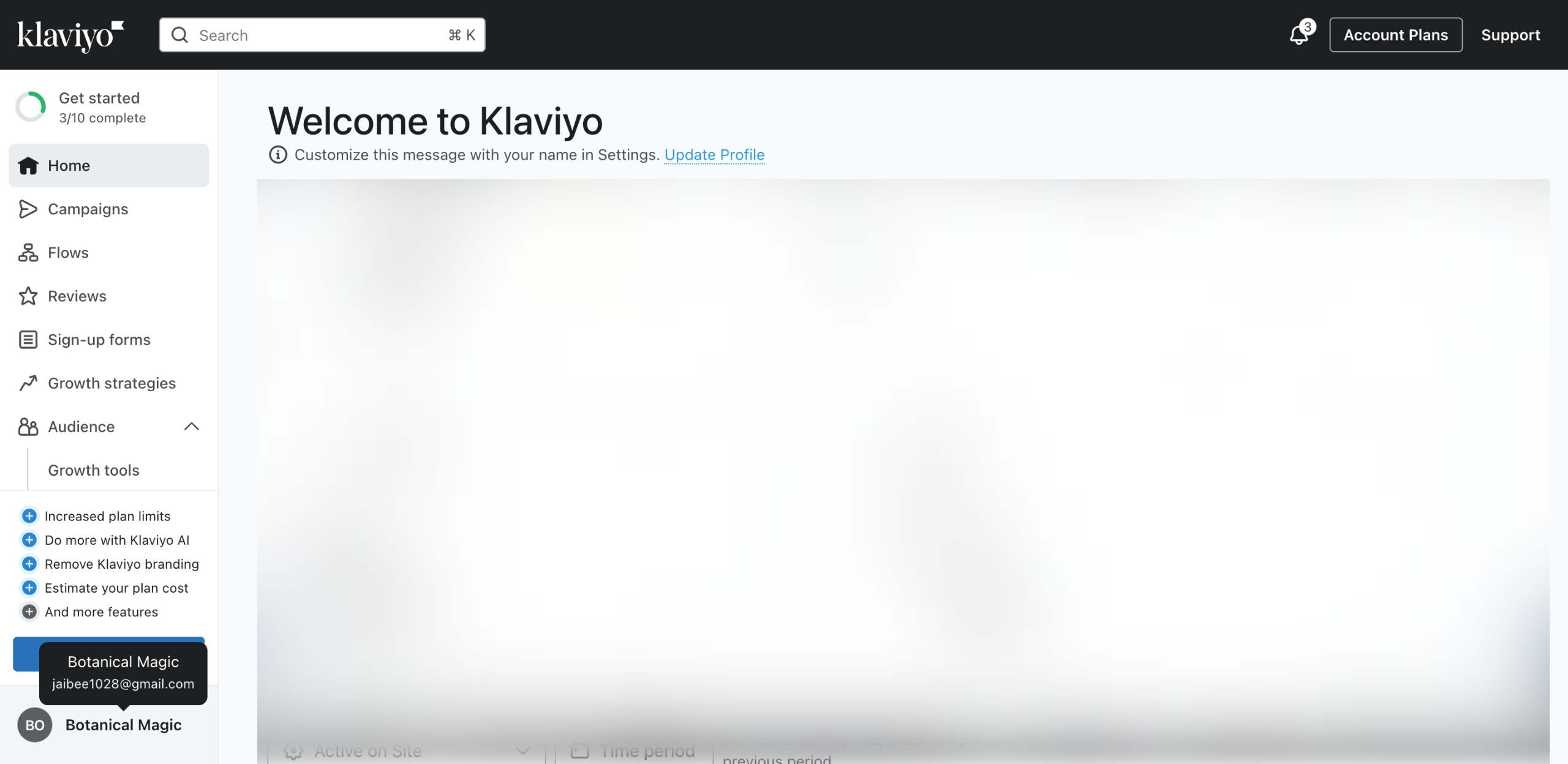The image size is (1568, 764).
Task: Click the Reviews star icon
Action: coord(28,296)
